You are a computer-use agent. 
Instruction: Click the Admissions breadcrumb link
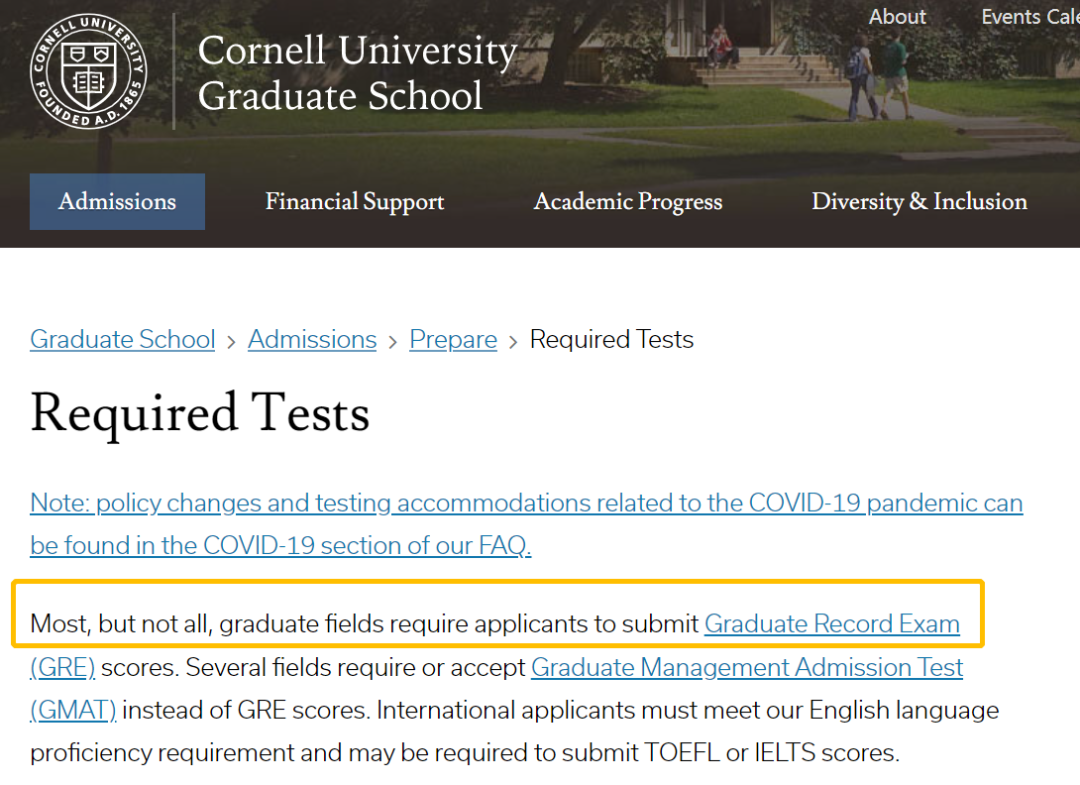tap(312, 340)
